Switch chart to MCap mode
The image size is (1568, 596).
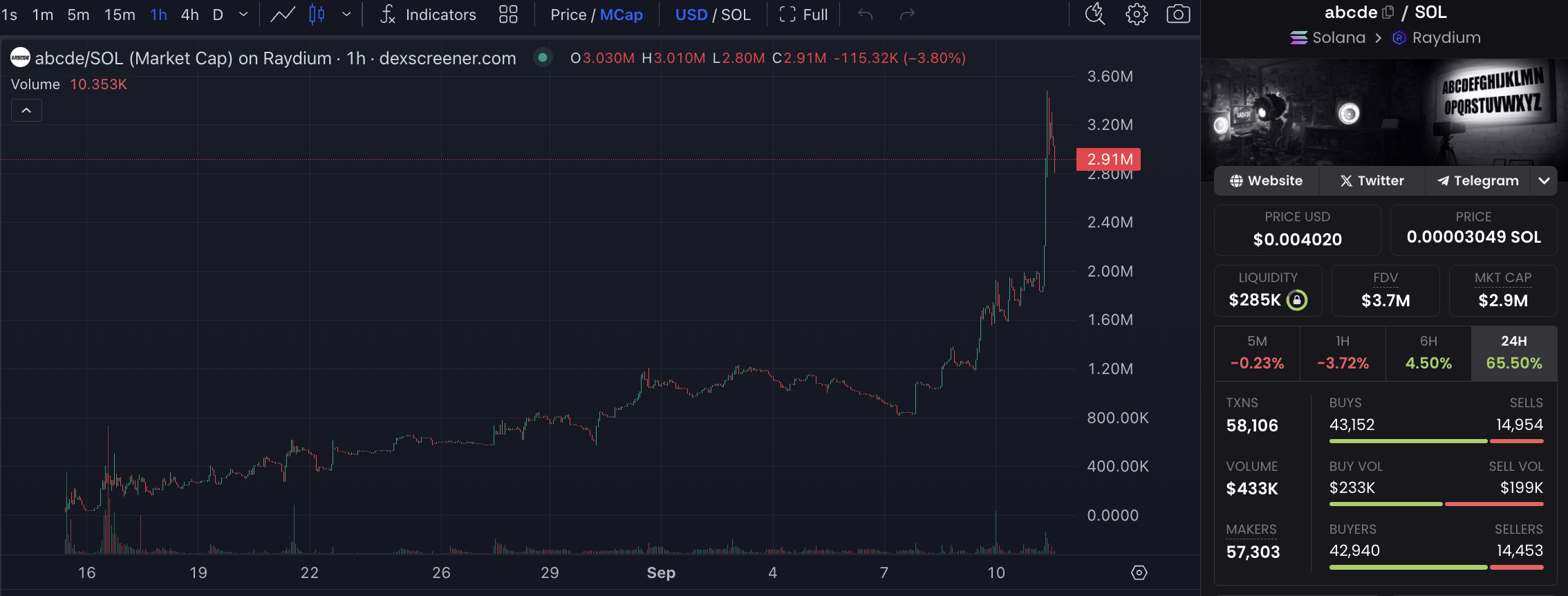coord(622,15)
